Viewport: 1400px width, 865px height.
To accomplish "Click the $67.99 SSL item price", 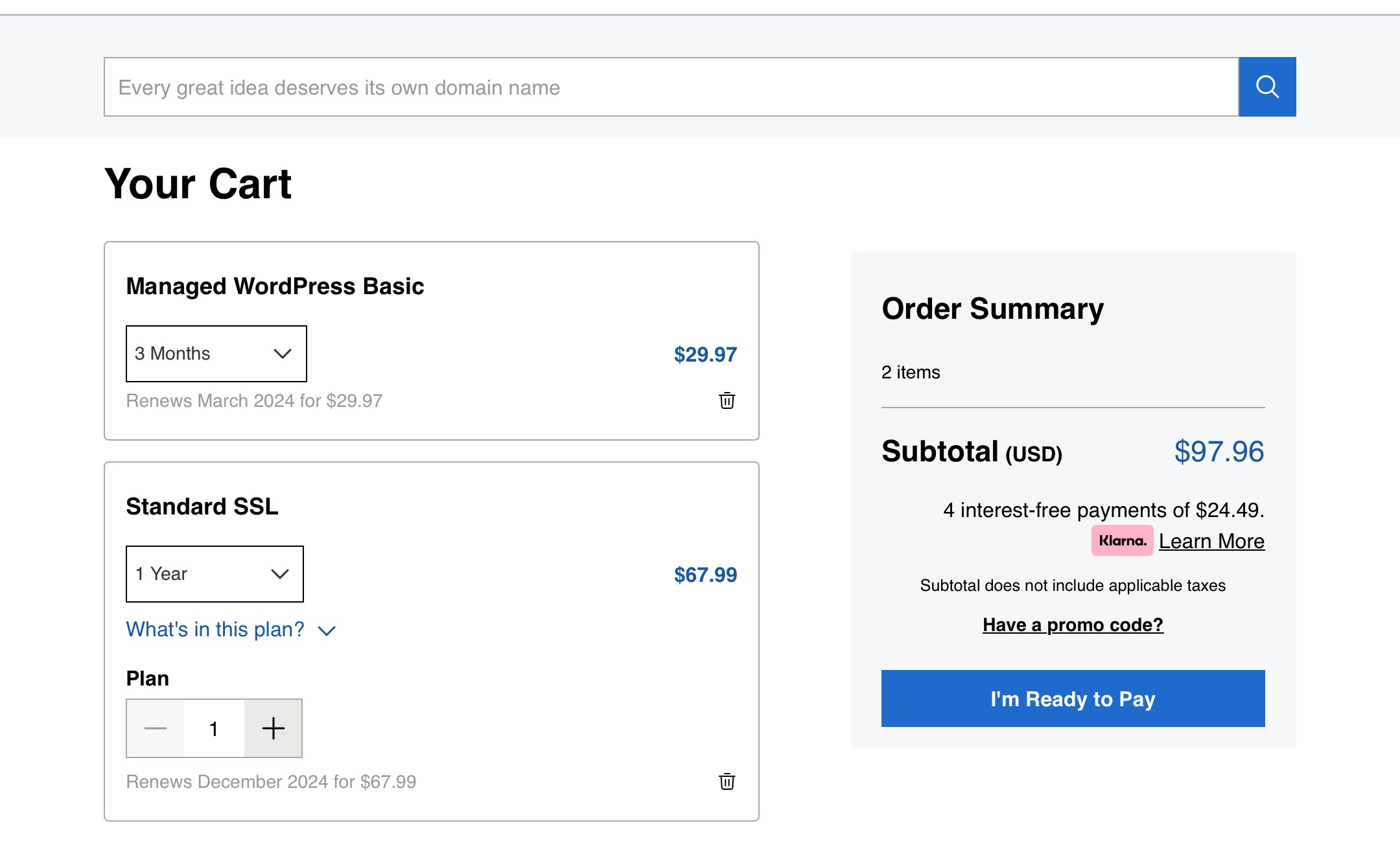I will pyautogui.click(x=705, y=575).
